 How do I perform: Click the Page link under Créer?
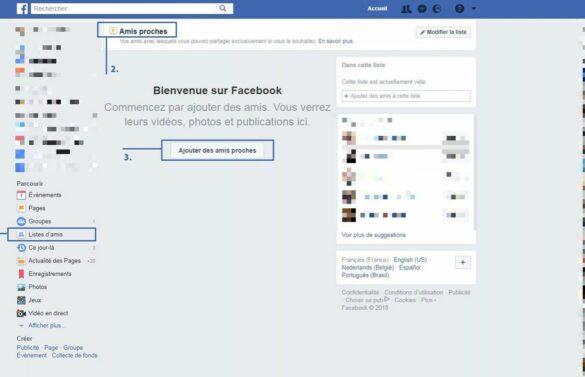[x=51, y=348]
